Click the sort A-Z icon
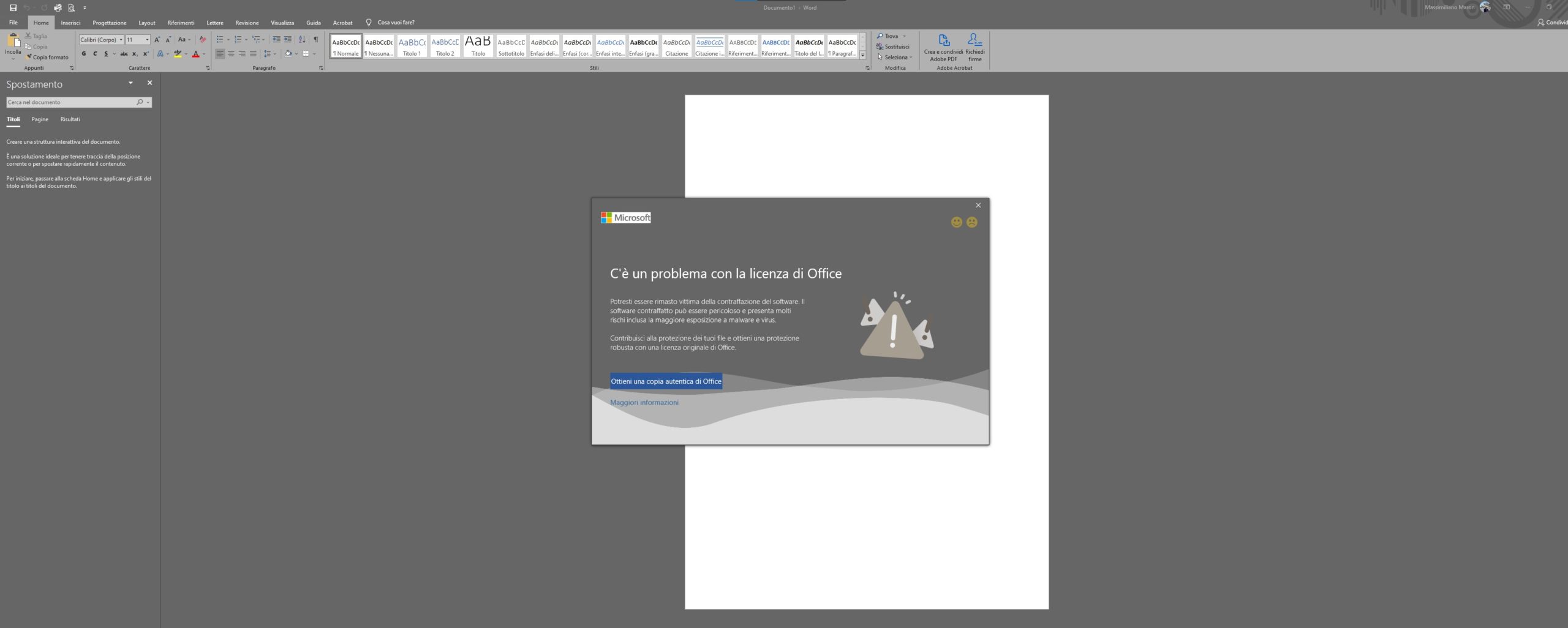 302,39
